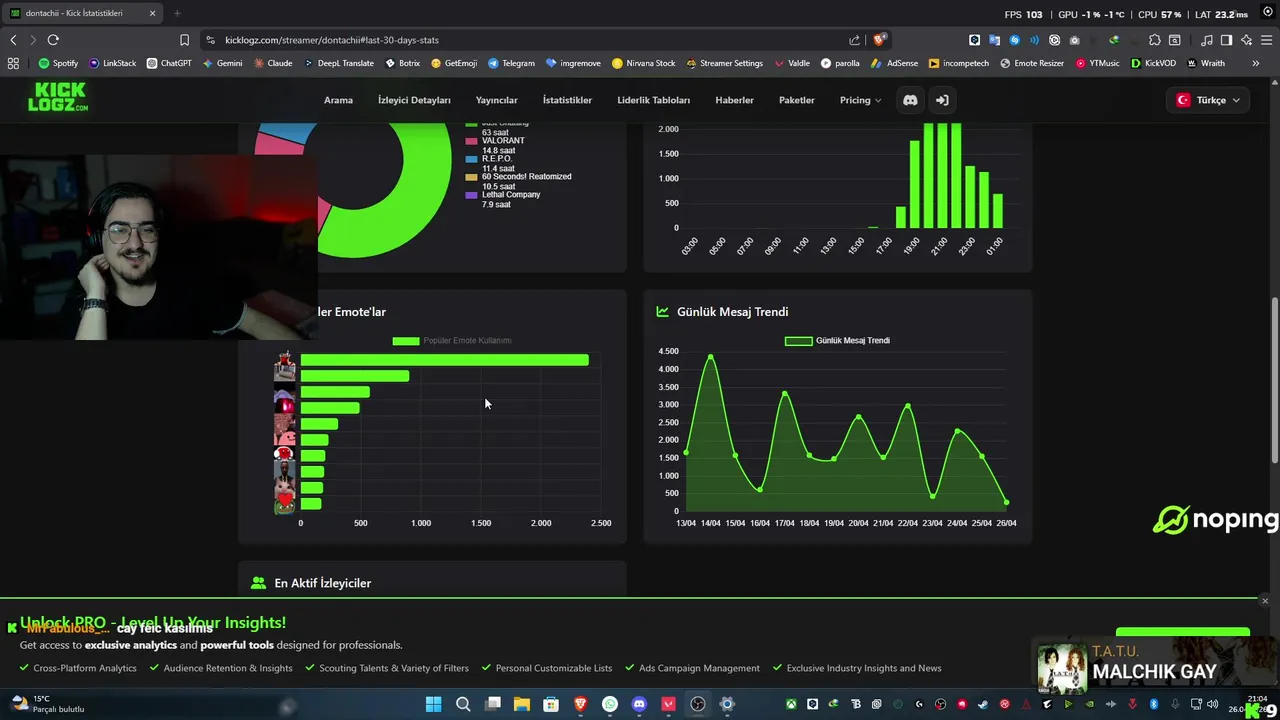This screenshot has height=720, width=1280.
Task: Open the browser extensions puzzle icon
Action: click(1154, 40)
